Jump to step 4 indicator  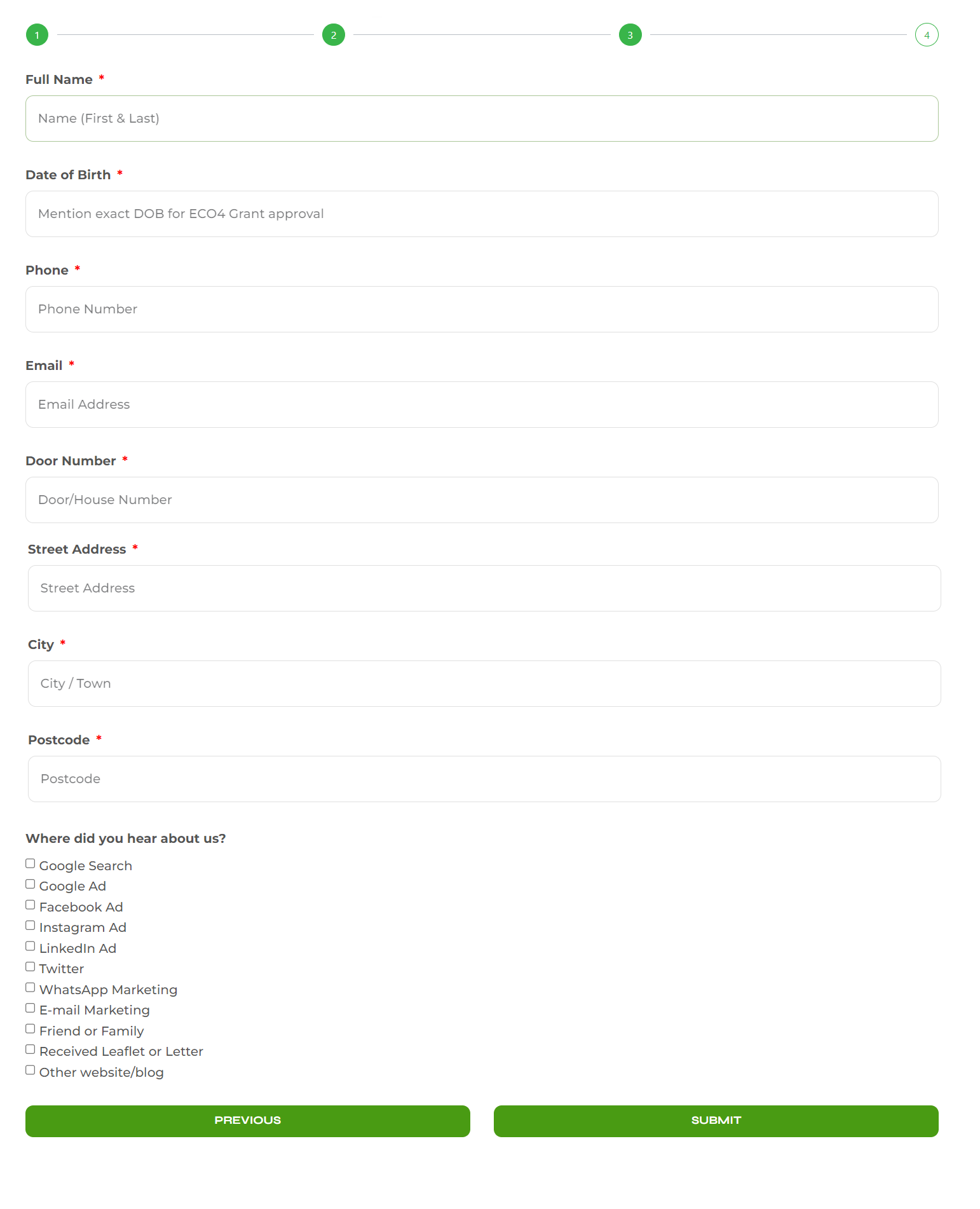click(927, 35)
